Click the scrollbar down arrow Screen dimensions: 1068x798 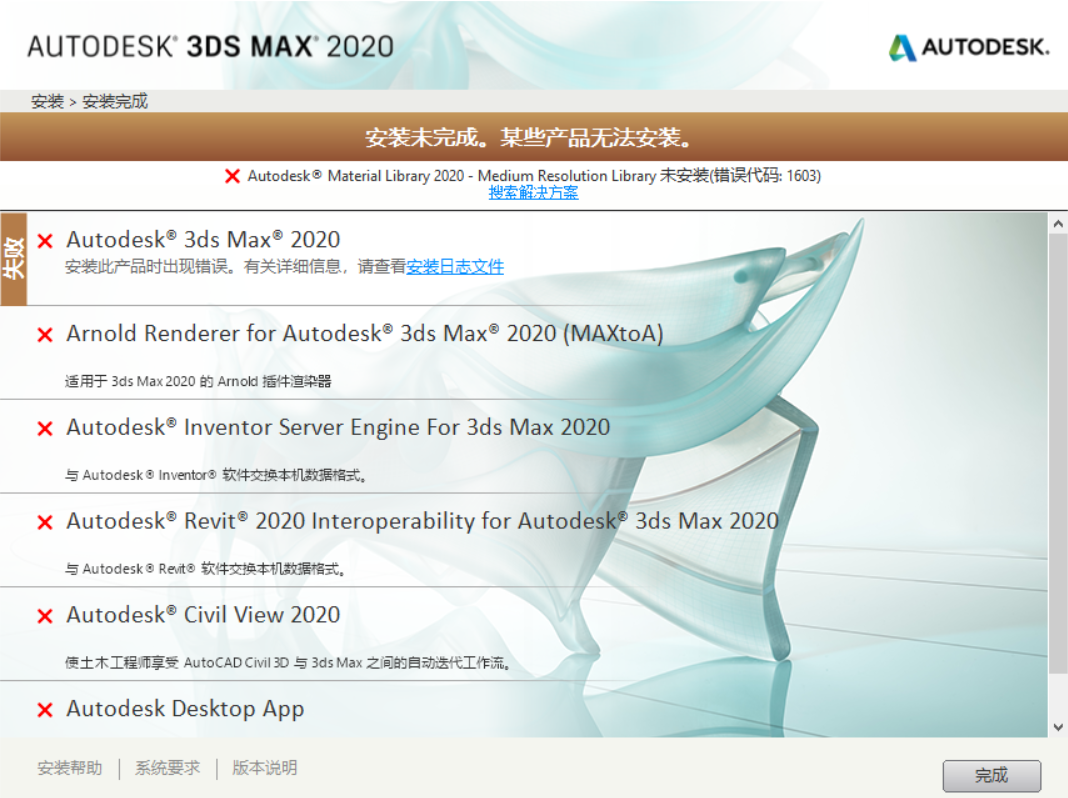pyautogui.click(x=1058, y=727)
